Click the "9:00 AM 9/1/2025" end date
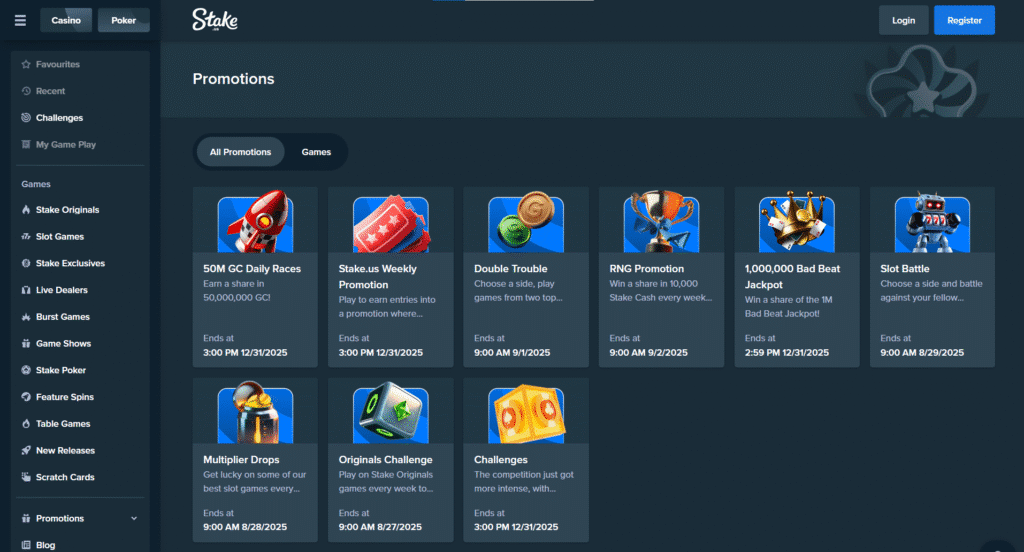 coord(512,353)
